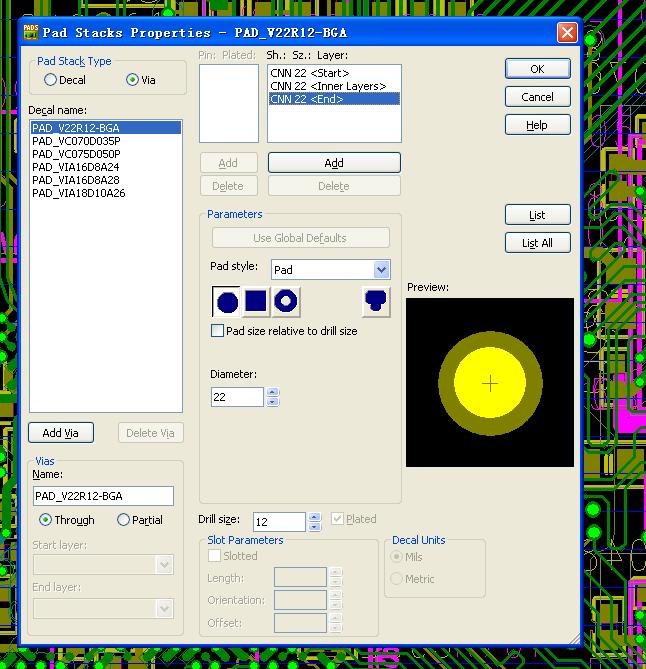Image resolution: width=646 pixels, height=669 pixels.
Task: Click the Slot Orientation input field
Action: click(300, 600)
